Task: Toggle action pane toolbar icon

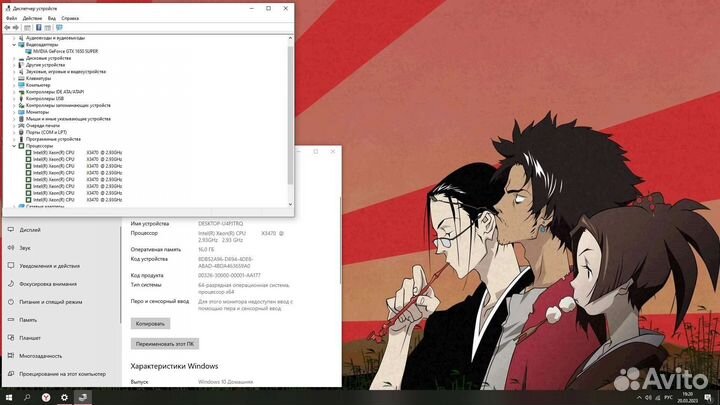Action: (x=48, y=28)
